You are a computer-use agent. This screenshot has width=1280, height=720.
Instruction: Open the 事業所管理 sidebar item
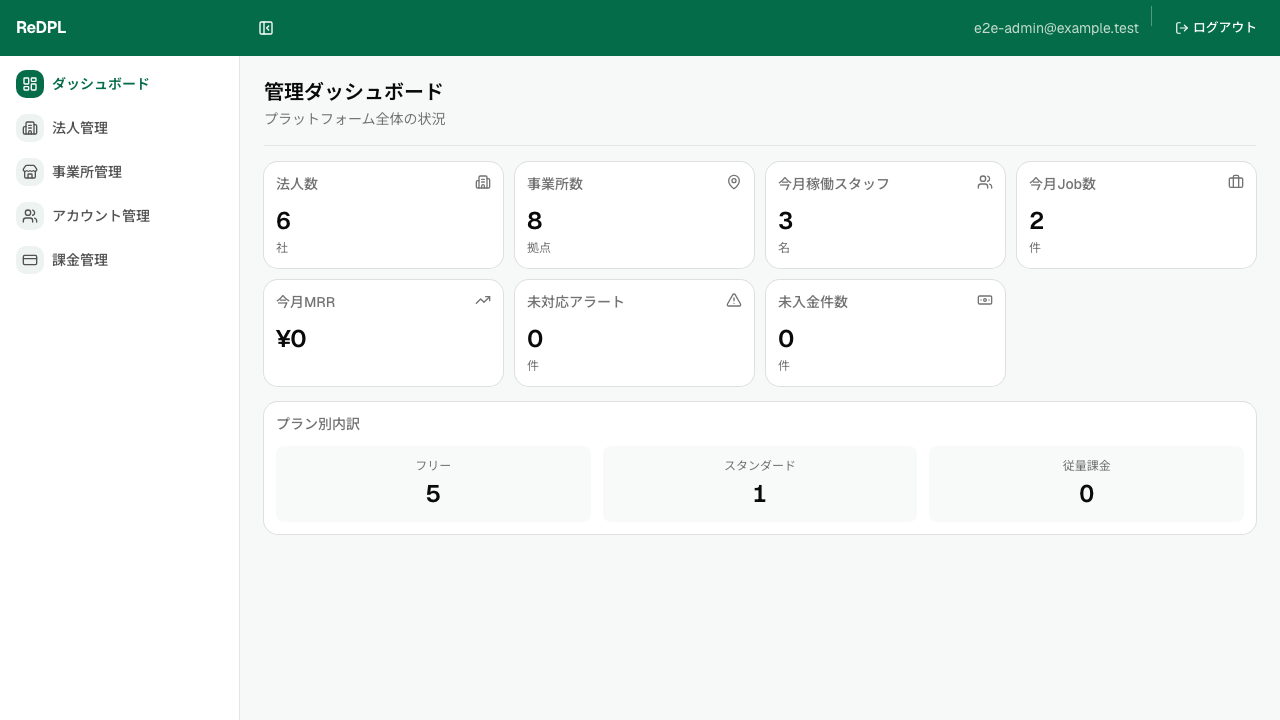pos(120,172)
